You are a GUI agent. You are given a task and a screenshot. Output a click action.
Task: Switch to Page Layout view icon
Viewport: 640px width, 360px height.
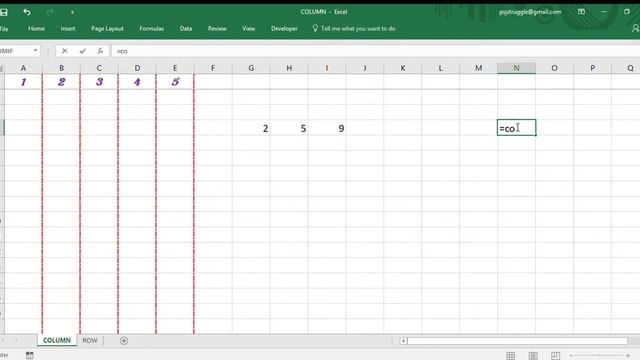[533, 356]
